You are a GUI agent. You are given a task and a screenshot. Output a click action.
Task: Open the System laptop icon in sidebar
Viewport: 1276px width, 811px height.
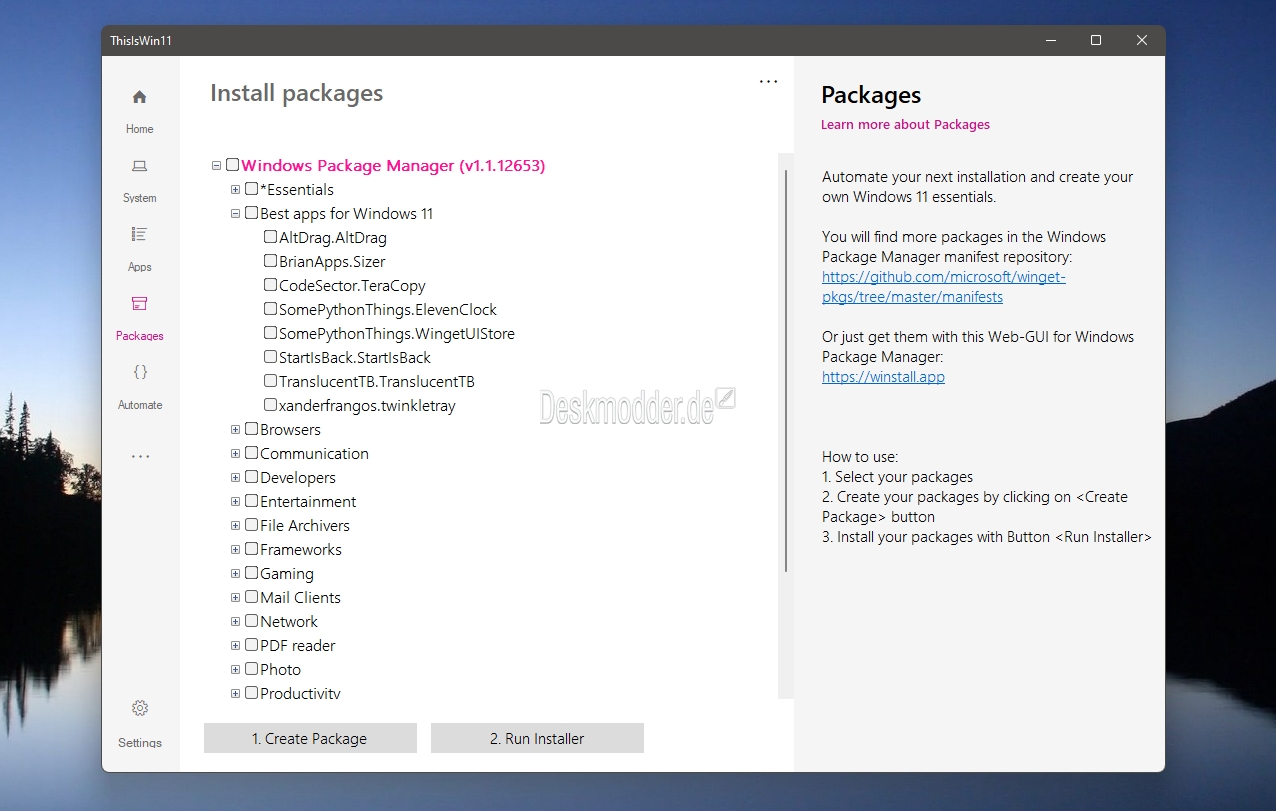[x=140, y=166]
